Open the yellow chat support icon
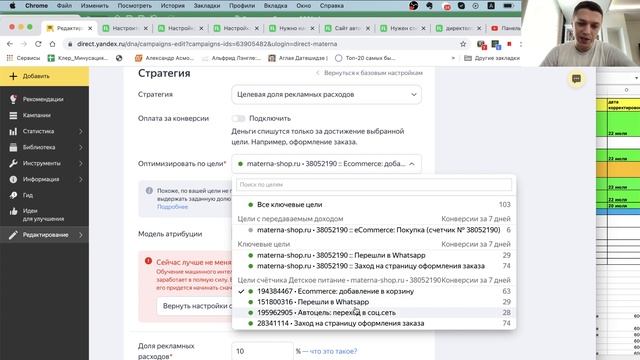Viewport: 640px width, 360px height. click(576, 79)
